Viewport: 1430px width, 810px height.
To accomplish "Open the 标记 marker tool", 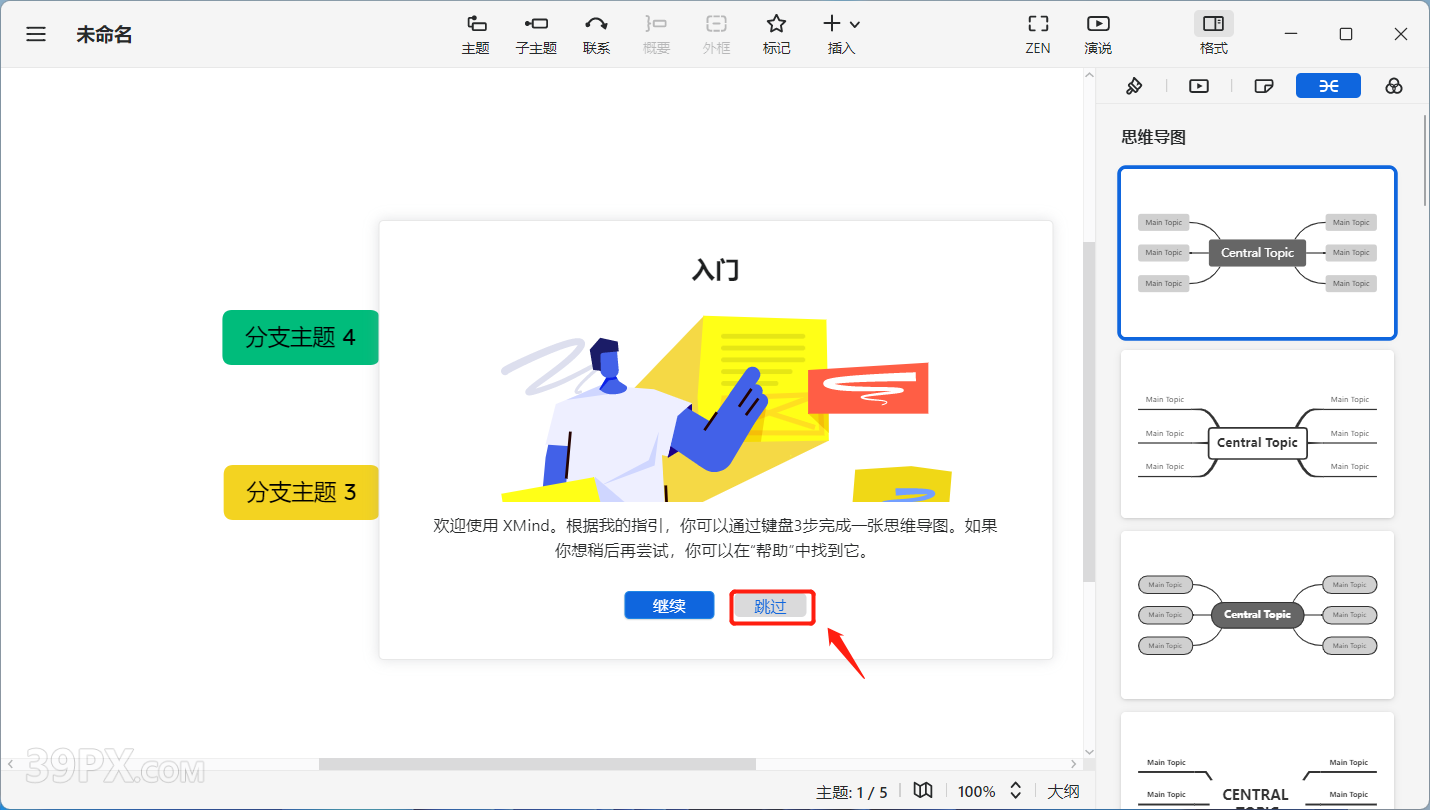I will point(776,34).
